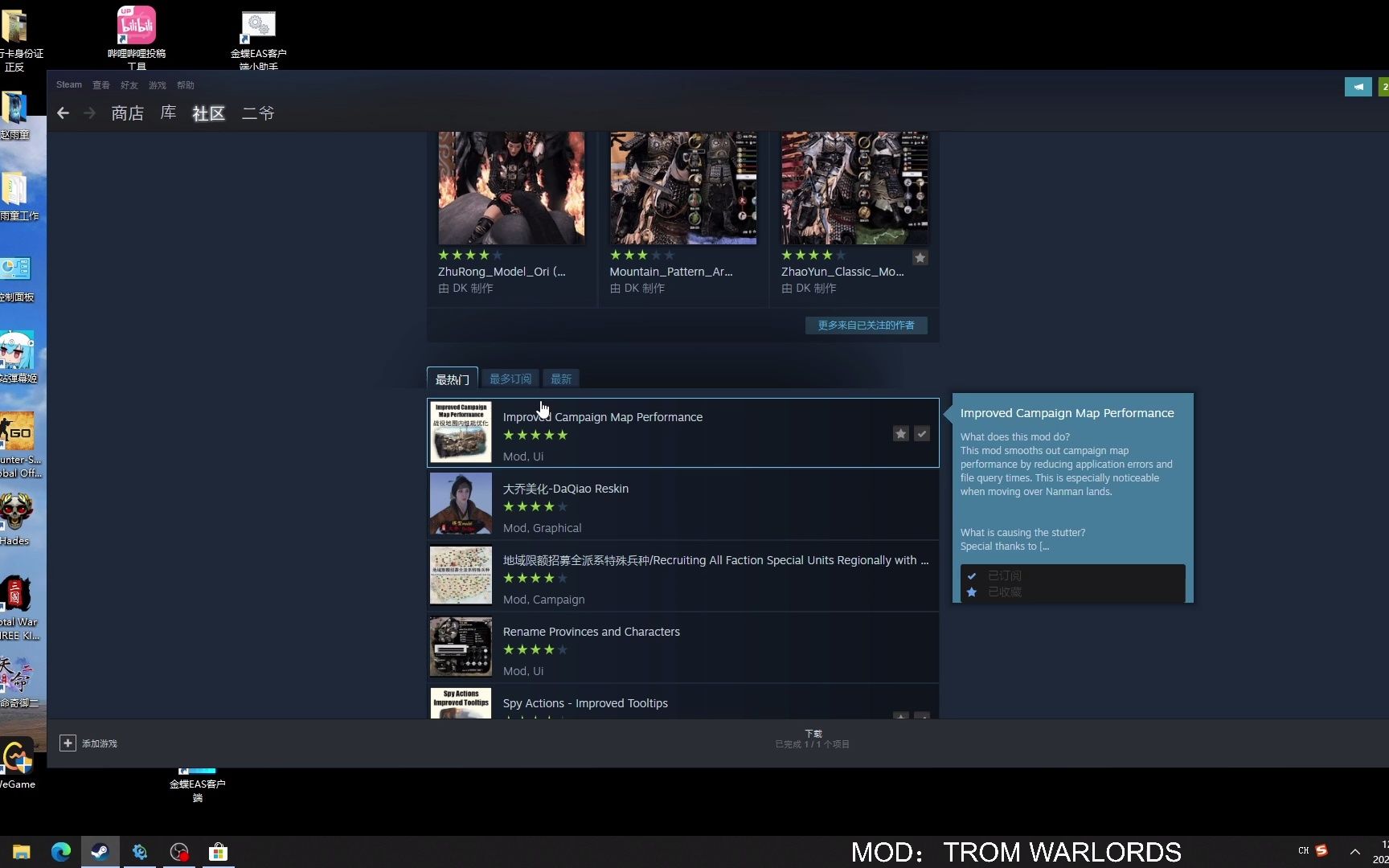The height and width of the screenshot is (868, 1389).
Task: Go forward with the Steam forward arrow
Action: 90,113
